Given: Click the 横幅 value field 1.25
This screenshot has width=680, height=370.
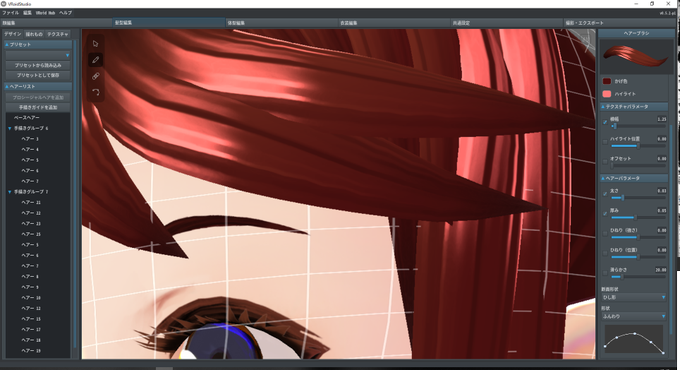Looking at the screenshot, I should 661,119.
